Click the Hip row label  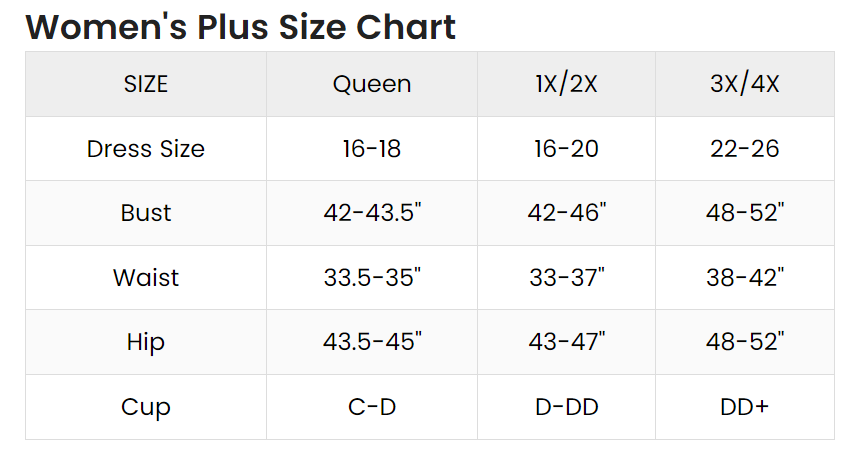pos(146,342)
